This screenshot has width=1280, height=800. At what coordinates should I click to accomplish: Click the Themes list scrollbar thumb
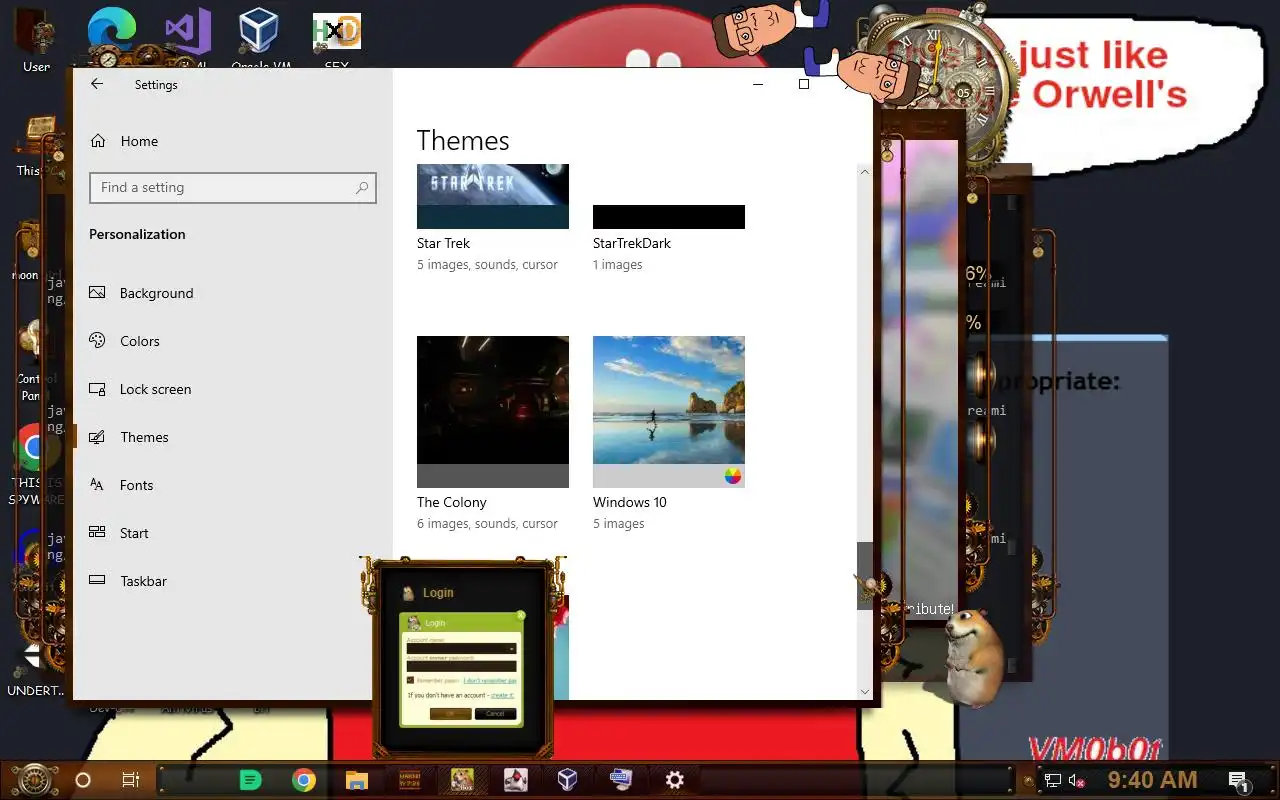(865, 575)
